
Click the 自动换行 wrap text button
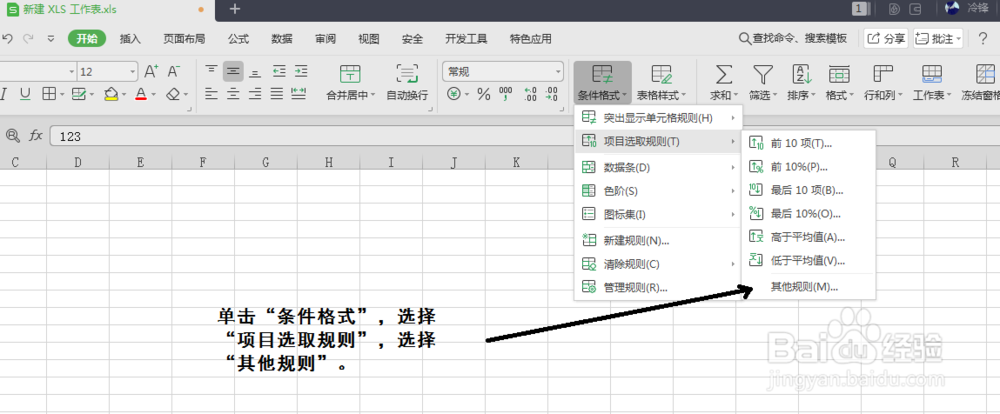407,82
